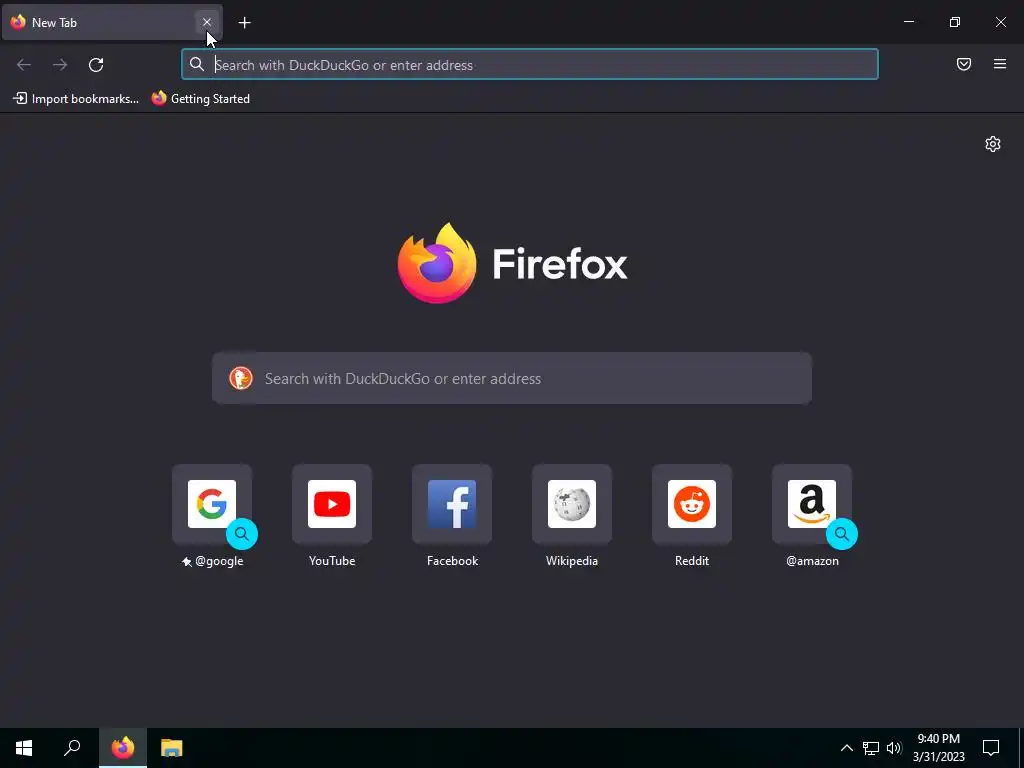This screenshot has width=1024, height=768.
Task: Click the Wikipedia tile label
Action: (x=572, y=561)
